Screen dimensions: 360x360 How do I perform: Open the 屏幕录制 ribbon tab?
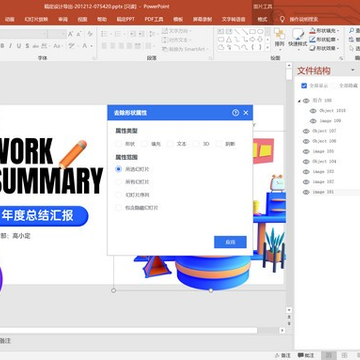(x=202, y=19)
